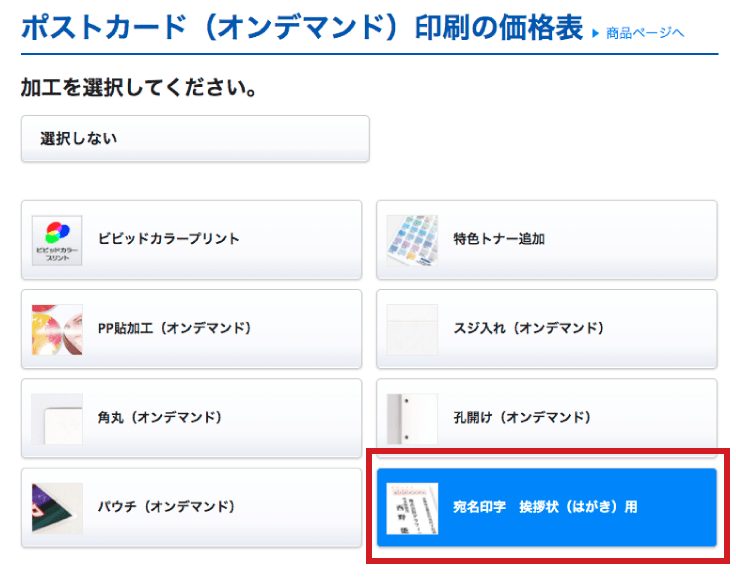Select 角丸（オンデマンド） processing
The height and width of the screenshot is (580, 736).
(160, 418)
